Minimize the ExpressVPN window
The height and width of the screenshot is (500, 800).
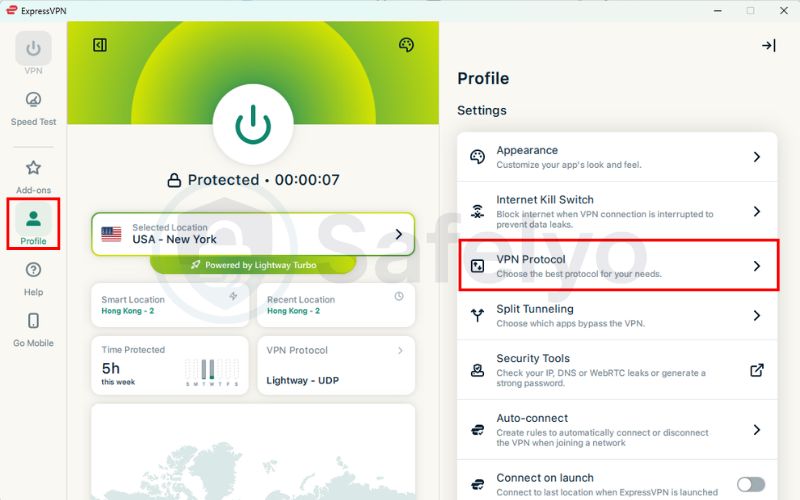click(717, 10)
